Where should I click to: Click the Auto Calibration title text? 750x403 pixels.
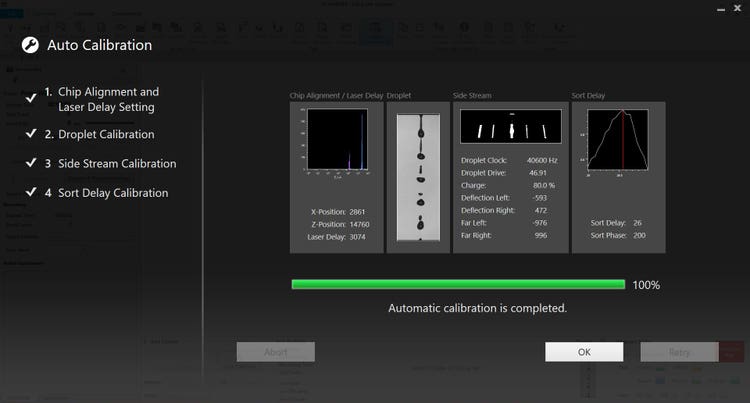click(99, 45)
